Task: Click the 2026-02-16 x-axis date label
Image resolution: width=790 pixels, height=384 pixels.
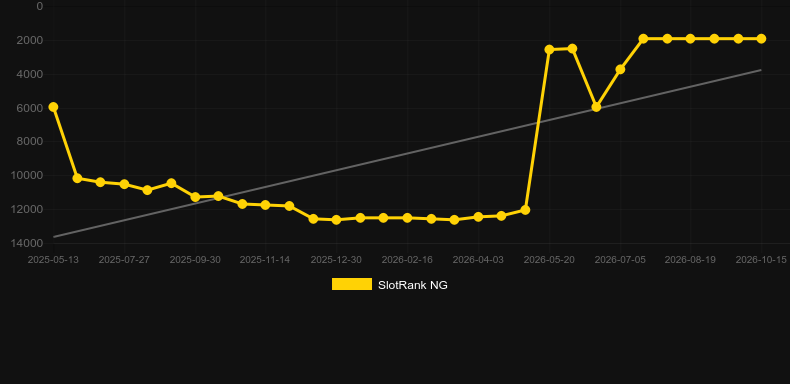Action: (x=407, y=260)
